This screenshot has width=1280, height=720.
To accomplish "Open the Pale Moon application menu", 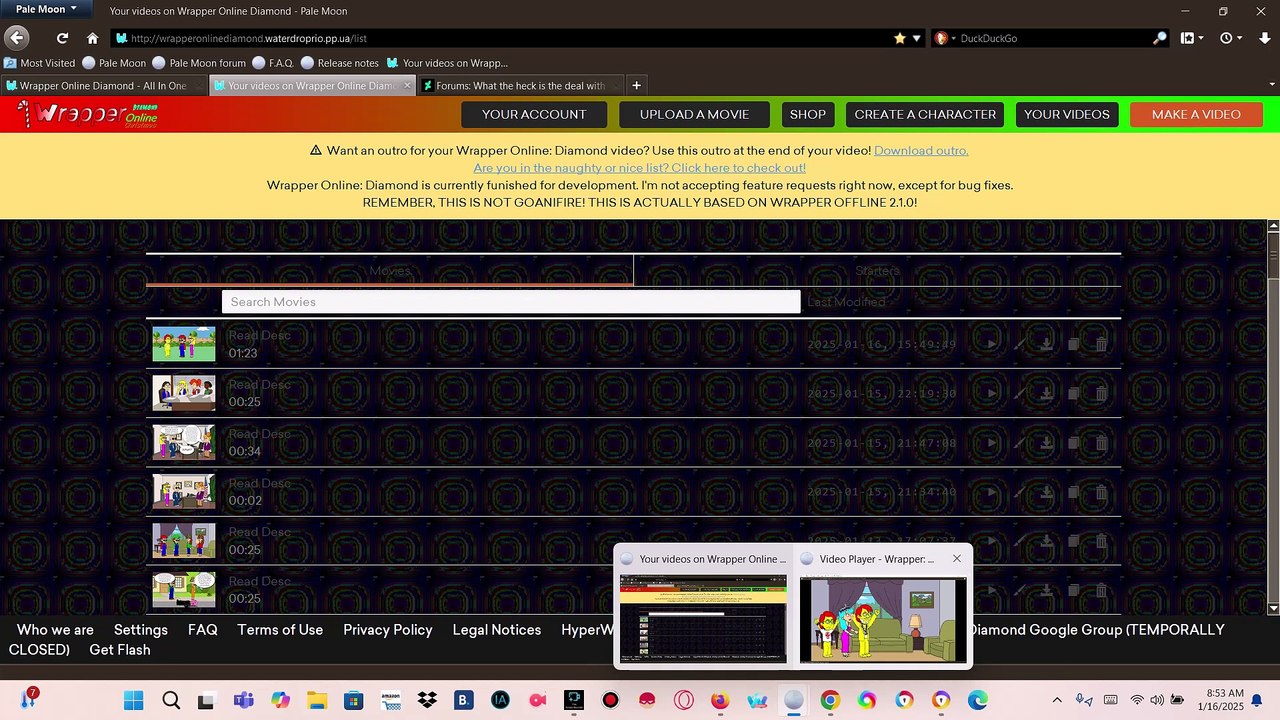I will (x=46, y=9).
